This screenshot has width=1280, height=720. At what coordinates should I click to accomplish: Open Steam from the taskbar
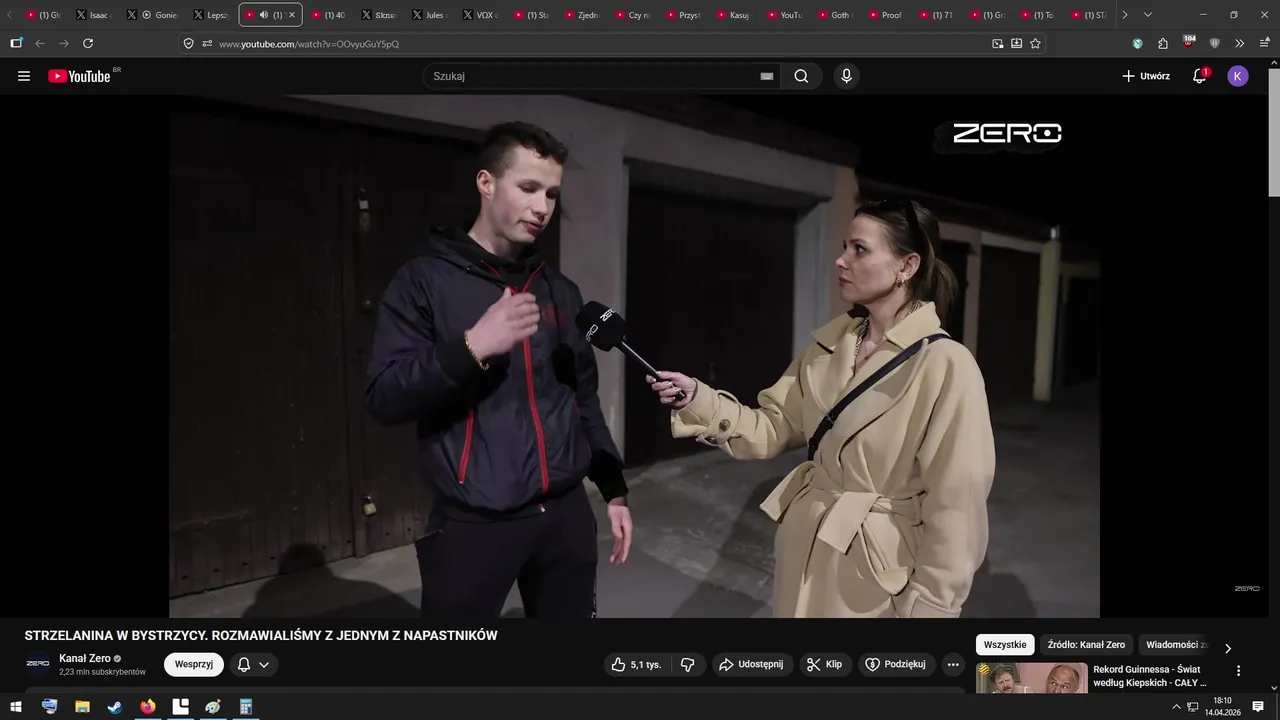(115, 707)
